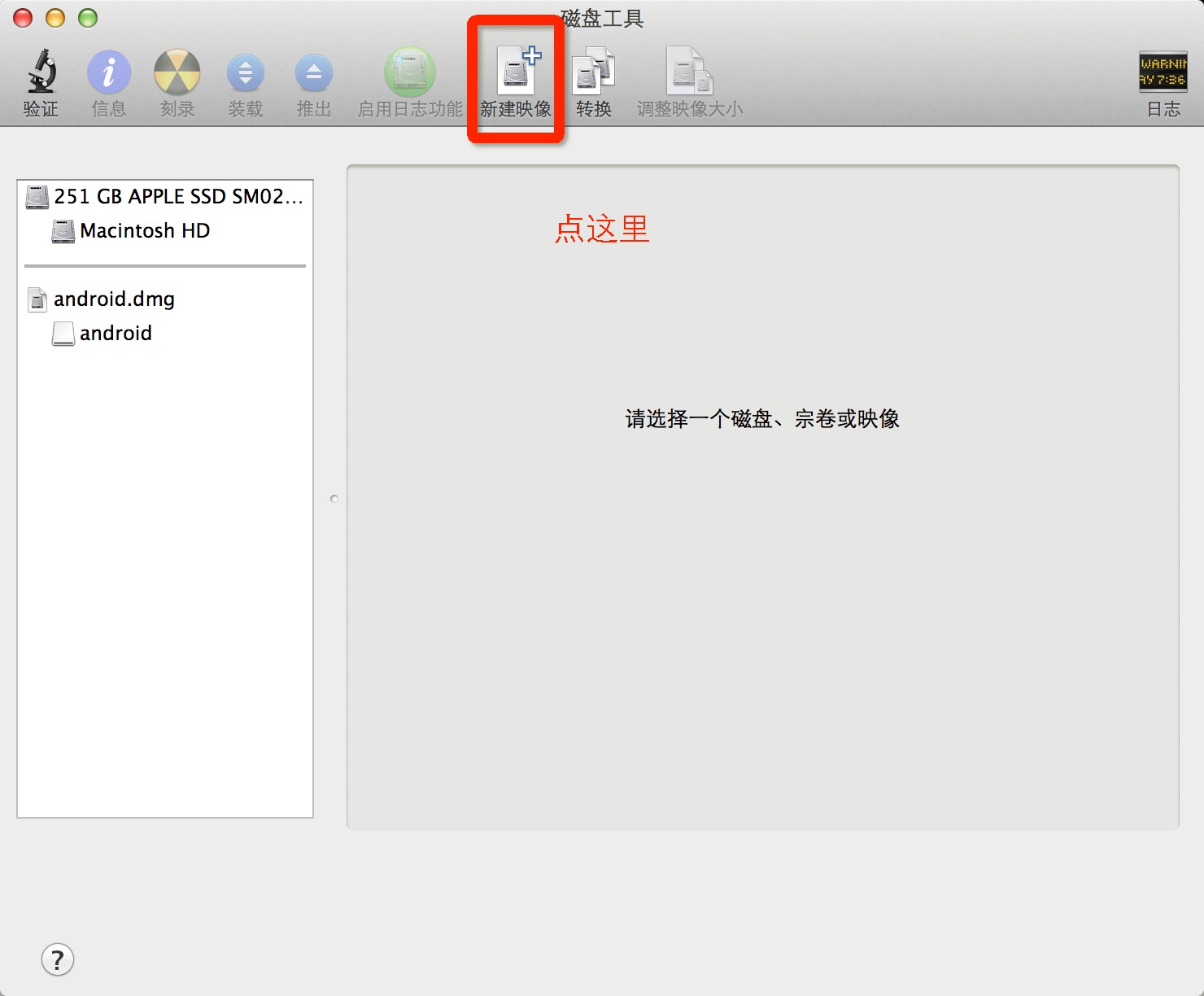Image resolution: width=1204 pixels, height=996 pixels.
Task: Click the 启用日志功能 journaling icon
Action: click(410, 72)
